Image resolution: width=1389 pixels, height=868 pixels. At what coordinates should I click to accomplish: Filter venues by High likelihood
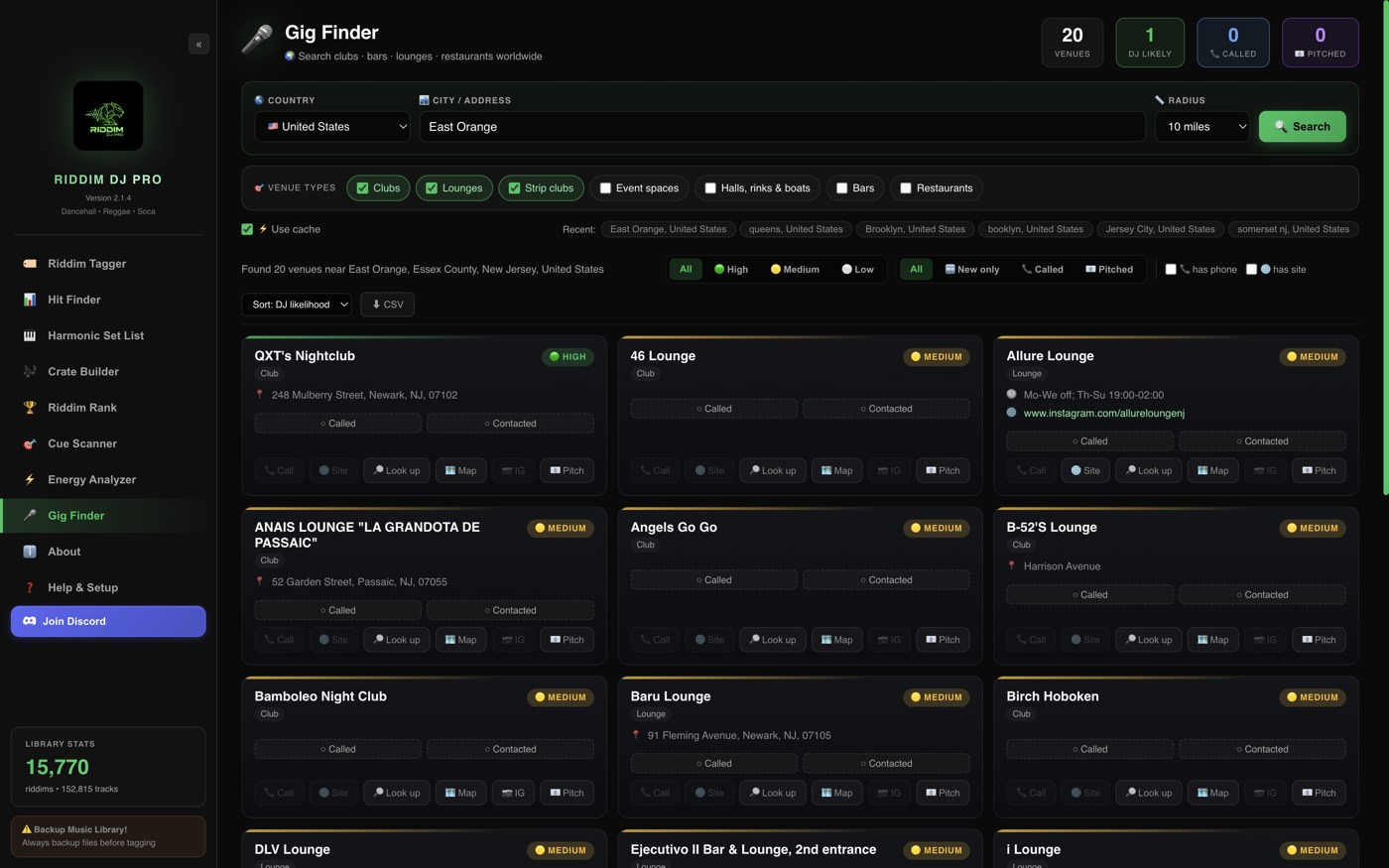[731, 269]
